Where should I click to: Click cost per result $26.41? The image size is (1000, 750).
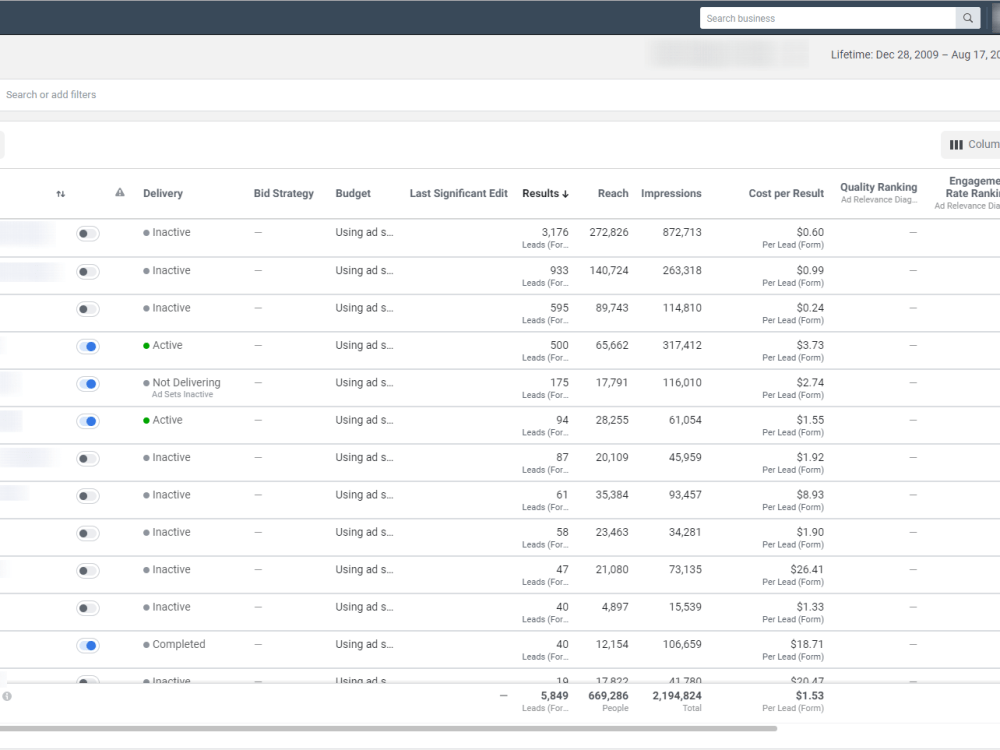click(x=807, y=570)
